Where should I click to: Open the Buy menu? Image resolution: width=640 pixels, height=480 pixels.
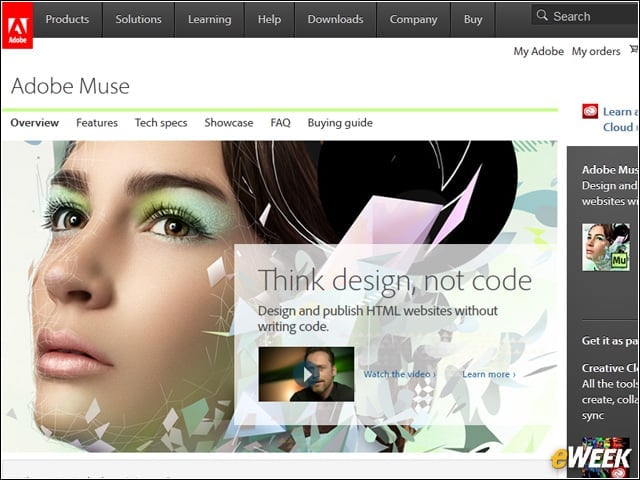[x=473, y=19]
